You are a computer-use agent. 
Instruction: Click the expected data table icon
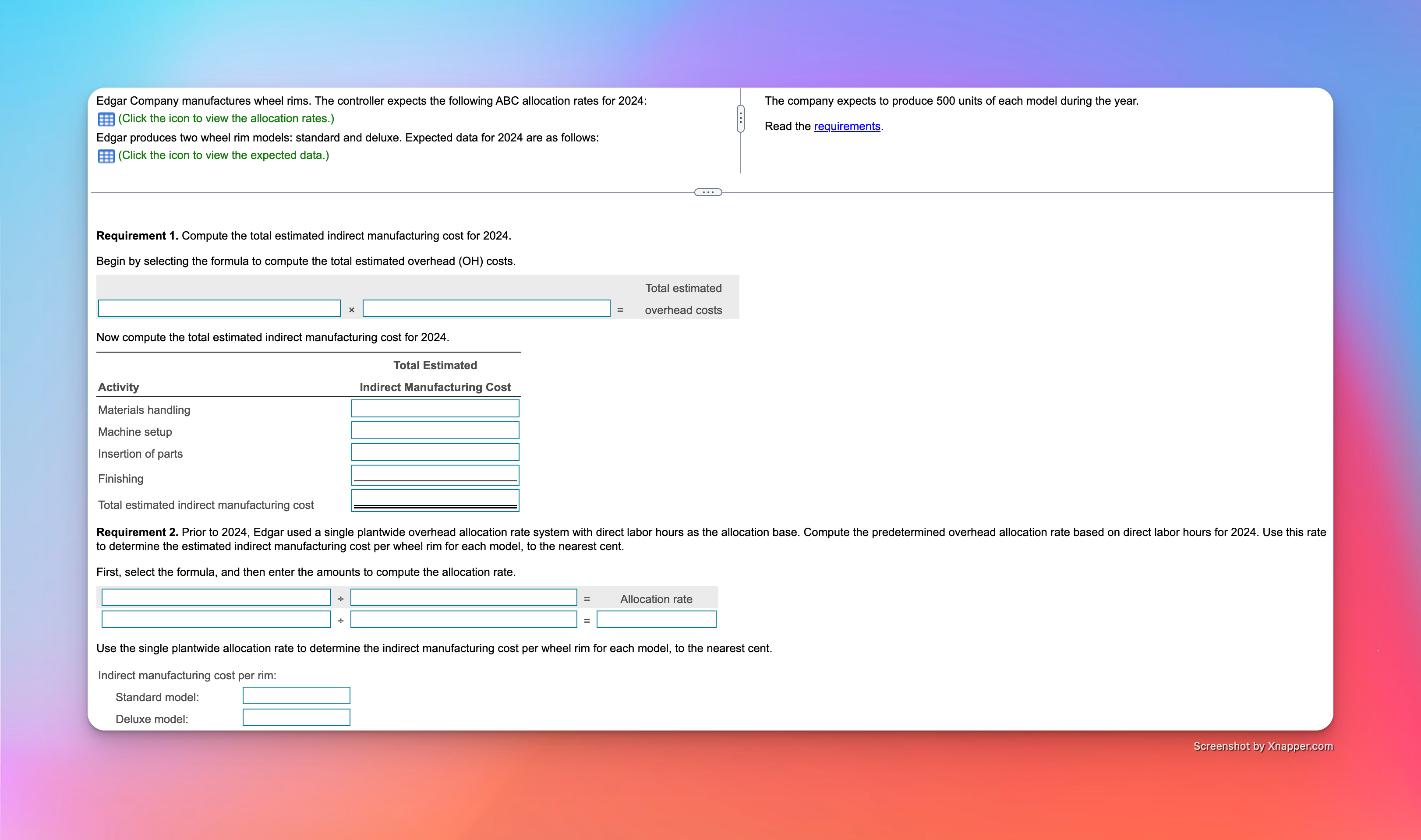(x=106, y=155)
